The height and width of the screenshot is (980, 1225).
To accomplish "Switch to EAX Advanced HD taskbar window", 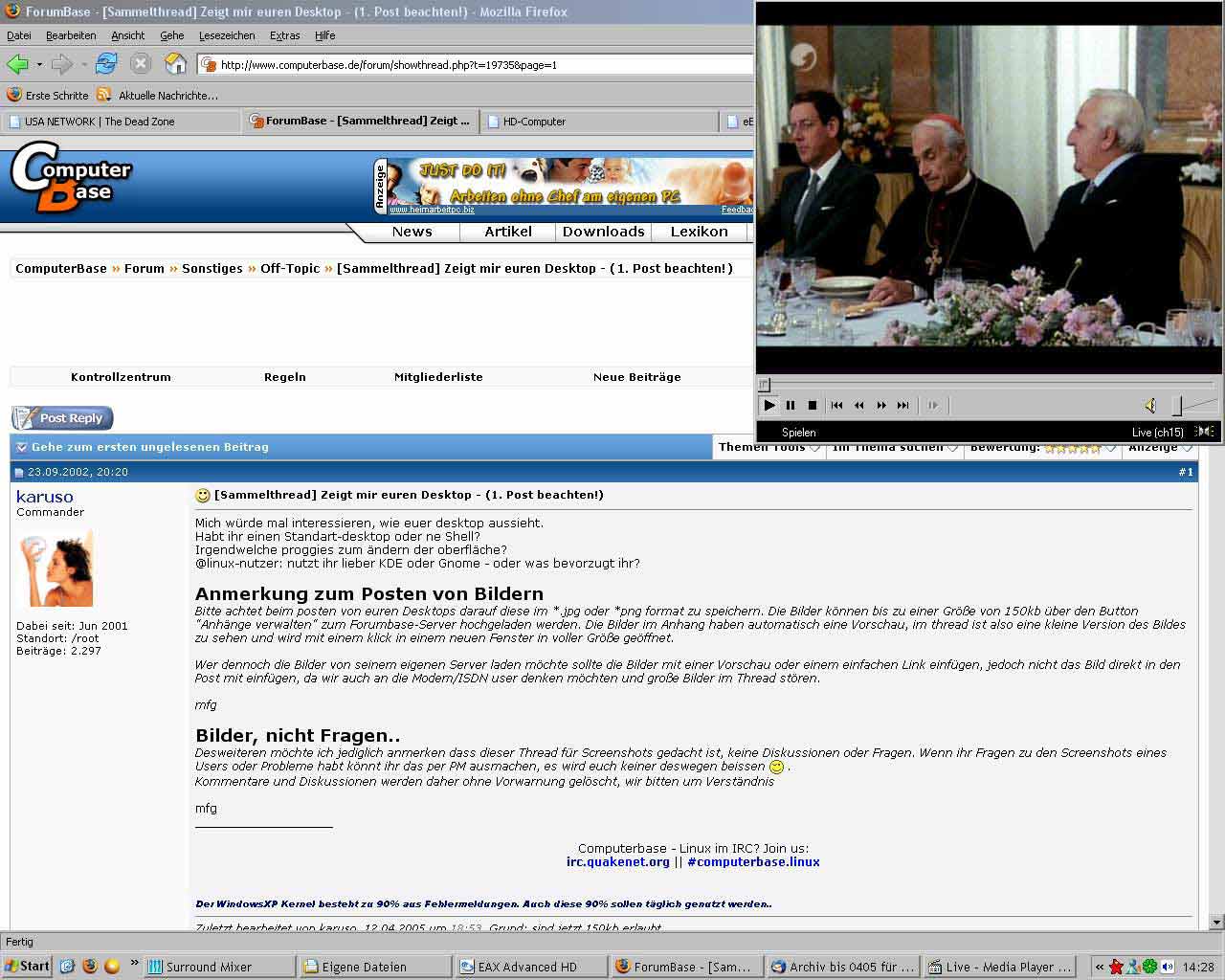I will click(x=531, y=967).
